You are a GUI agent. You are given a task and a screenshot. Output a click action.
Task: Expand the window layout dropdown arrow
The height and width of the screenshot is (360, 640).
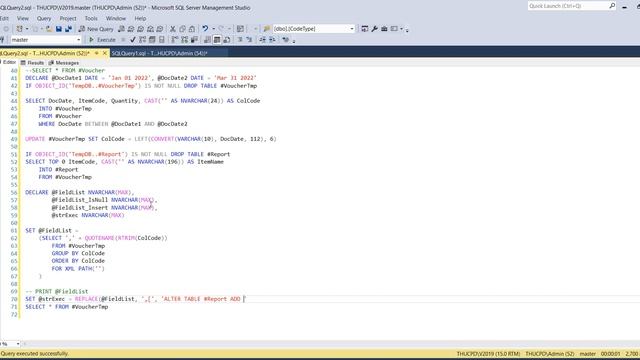402,29
